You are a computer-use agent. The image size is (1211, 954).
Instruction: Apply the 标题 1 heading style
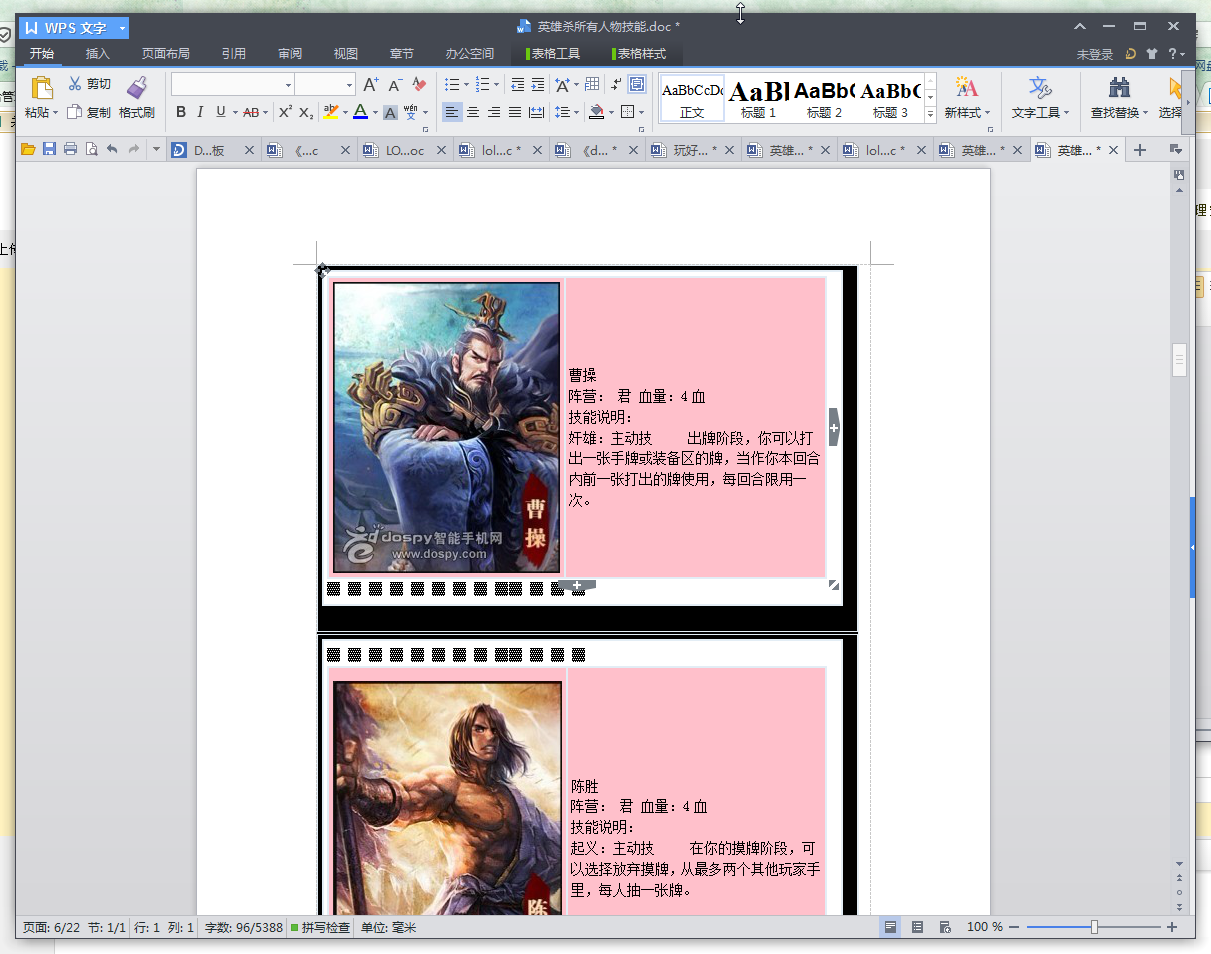point(758,99)
